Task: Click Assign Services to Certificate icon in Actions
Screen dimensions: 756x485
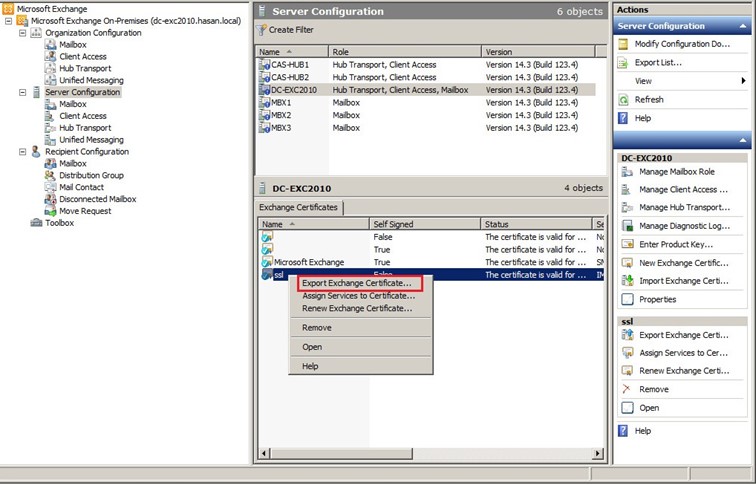Action: (627, 353)
